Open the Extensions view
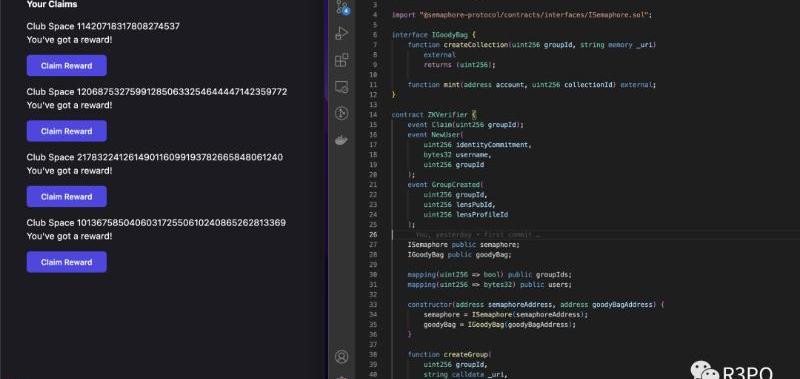The image size is (800, 379). pos(341,60)
